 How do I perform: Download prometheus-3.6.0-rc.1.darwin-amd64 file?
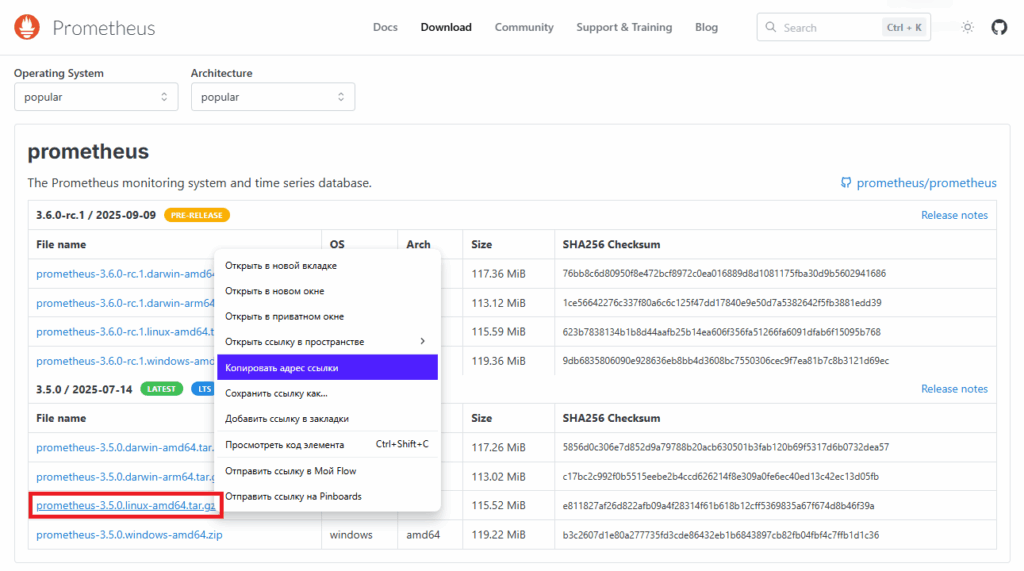(x=125, y=274)
